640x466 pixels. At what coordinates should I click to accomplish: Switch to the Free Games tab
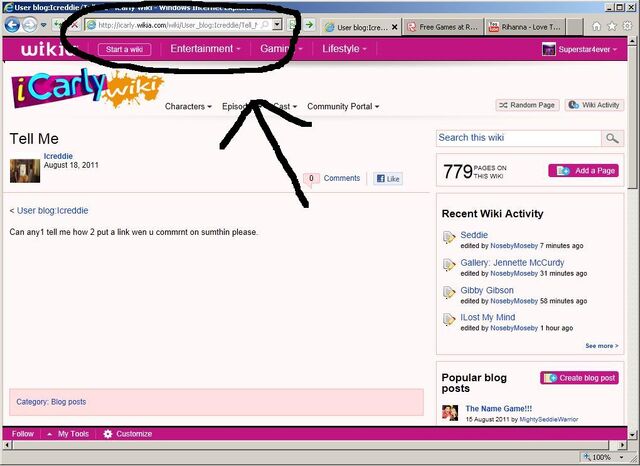coord(443,27)
